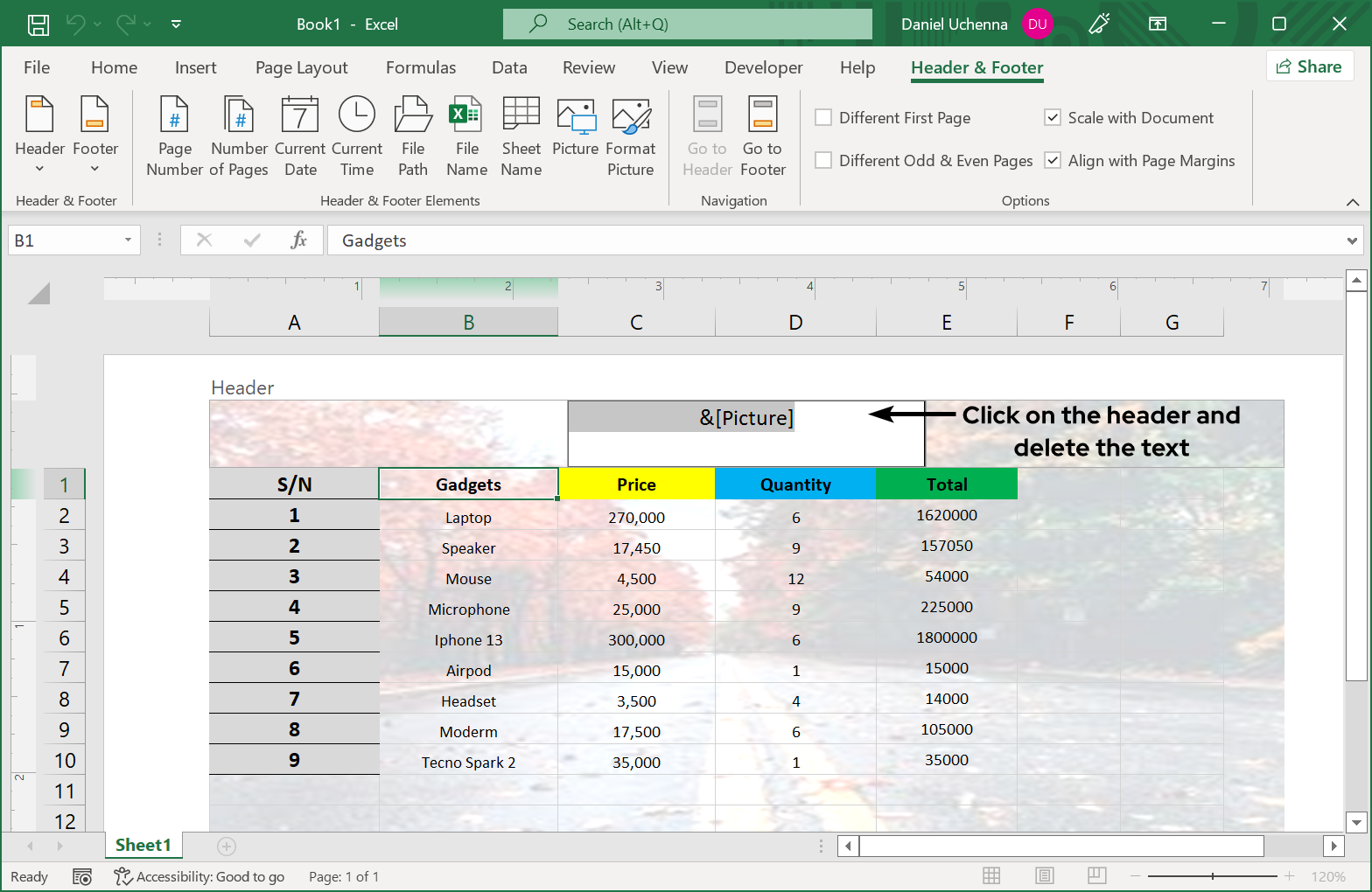Expand the Footer dropdown menu
Viewport: 1372px width, 892px height.
click(x=94, y=136)
